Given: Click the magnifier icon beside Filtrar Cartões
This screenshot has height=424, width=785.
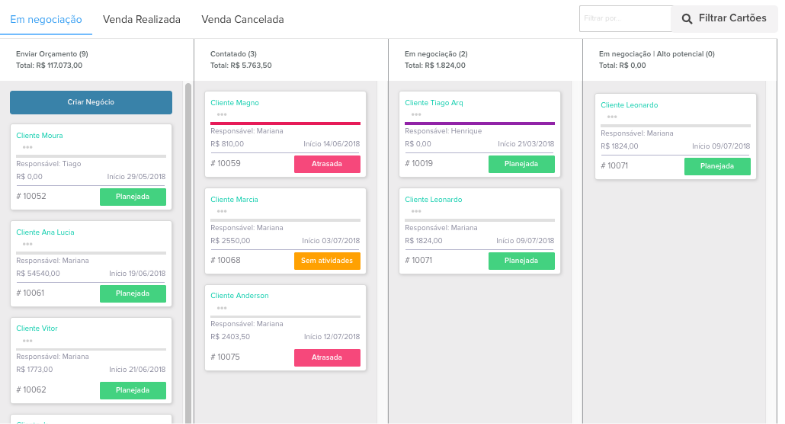Looking at the screenshot, I should coord(687,18).
